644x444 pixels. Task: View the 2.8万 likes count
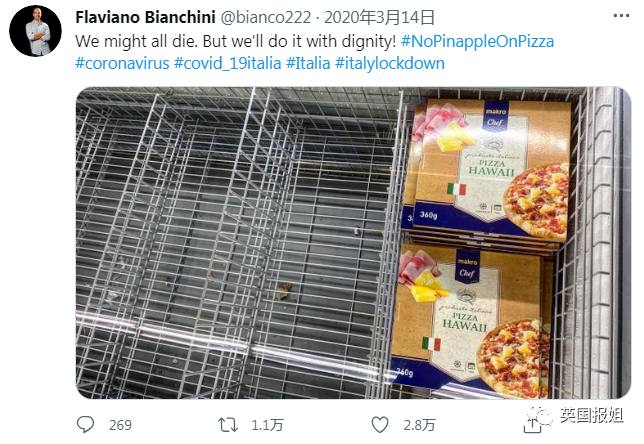pos(419,425)
